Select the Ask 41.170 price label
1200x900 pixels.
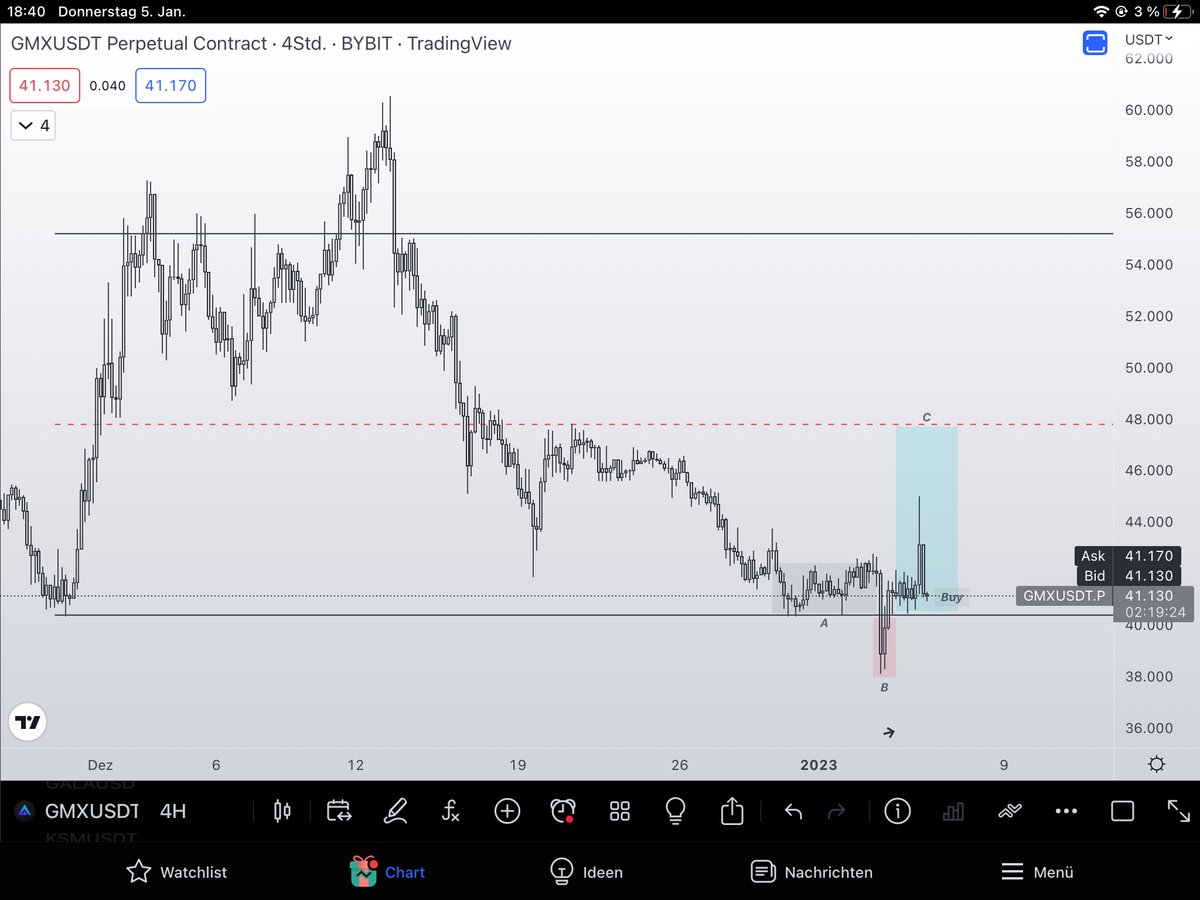(x=1128, y=556)
